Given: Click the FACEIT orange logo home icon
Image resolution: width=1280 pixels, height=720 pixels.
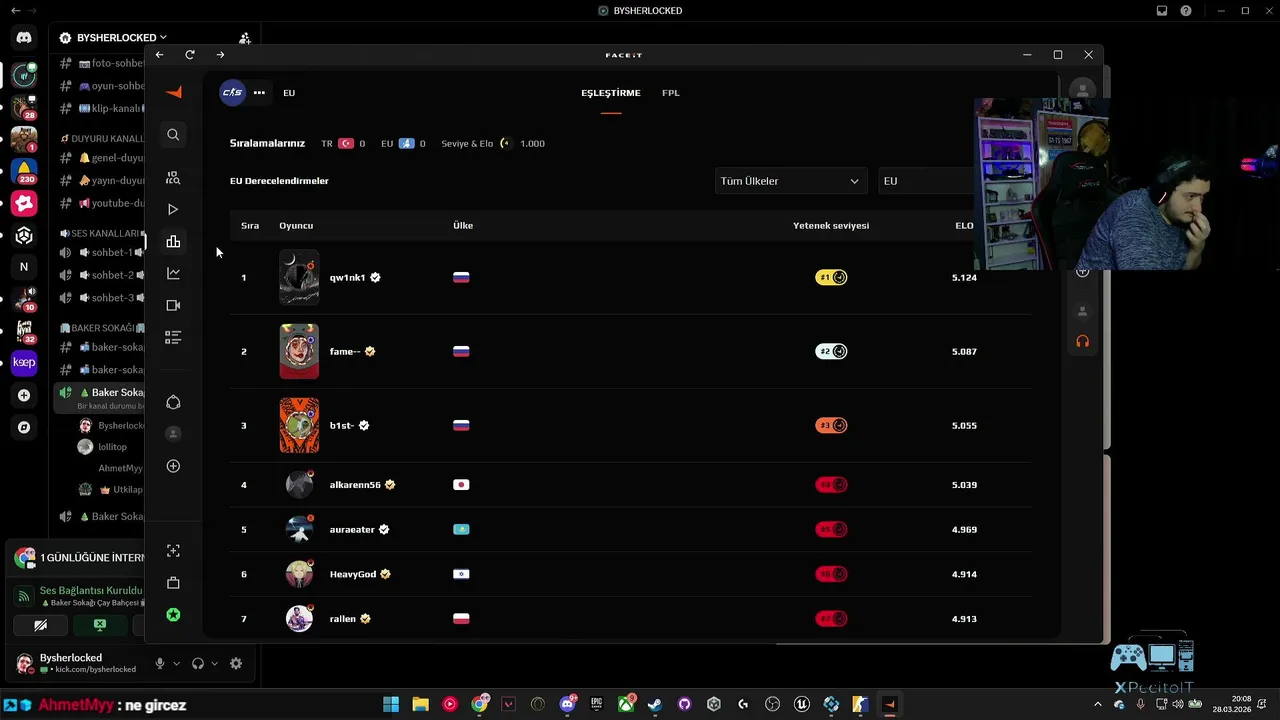Looking at the screenshot, I should 173,92.
